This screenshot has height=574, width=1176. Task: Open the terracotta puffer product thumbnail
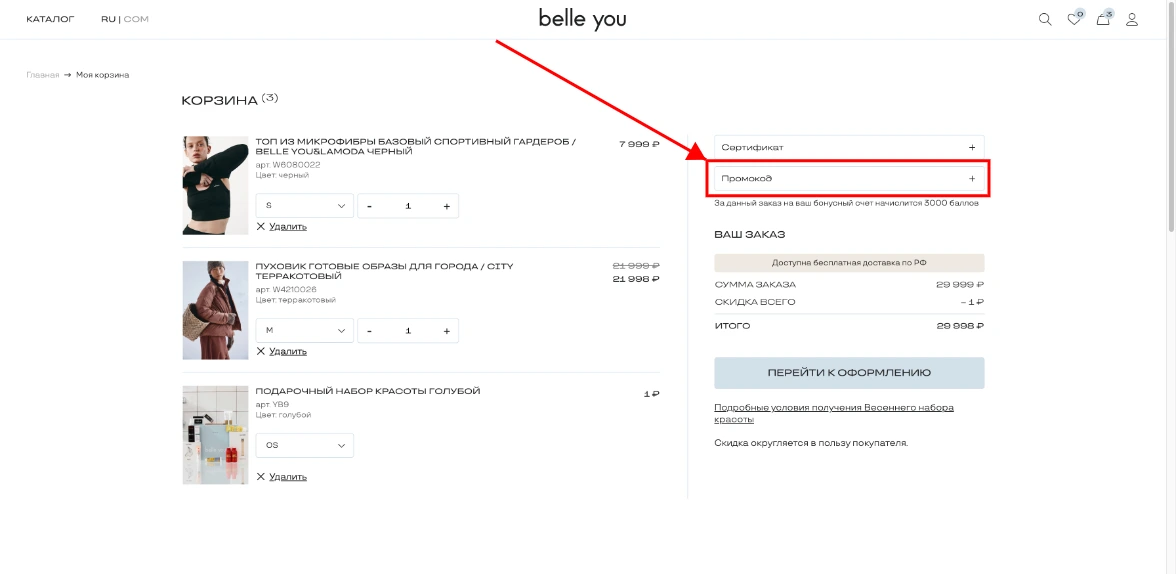215,310
